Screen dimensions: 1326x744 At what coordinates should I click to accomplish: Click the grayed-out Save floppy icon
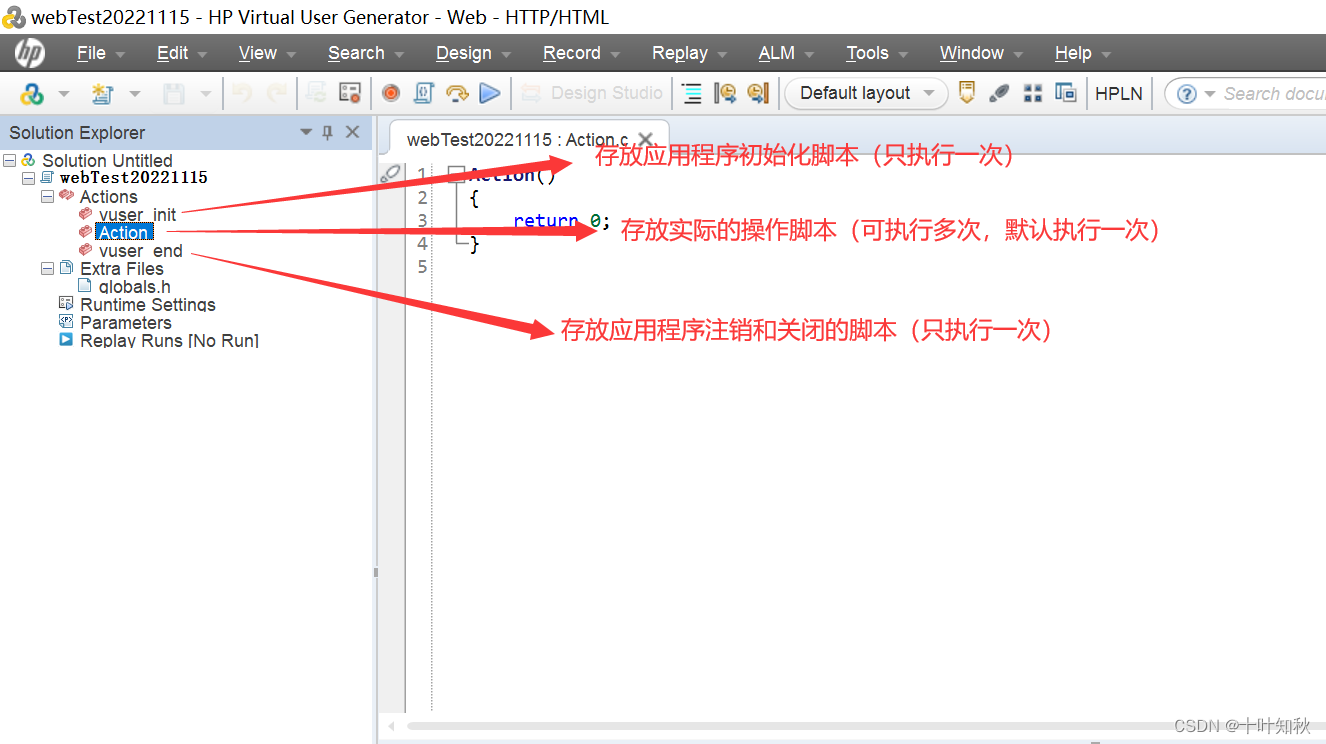[174, 94]
